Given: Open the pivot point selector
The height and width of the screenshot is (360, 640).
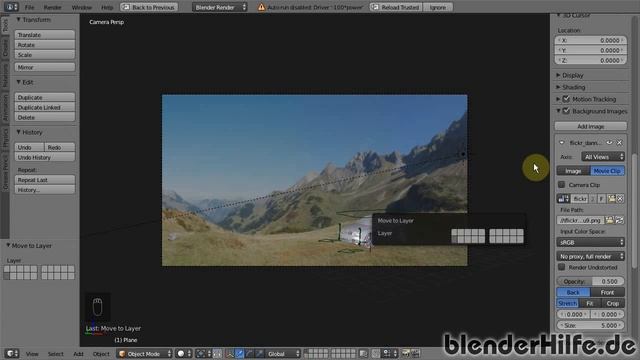Looking at the screenshot, I should click(203, 353).
